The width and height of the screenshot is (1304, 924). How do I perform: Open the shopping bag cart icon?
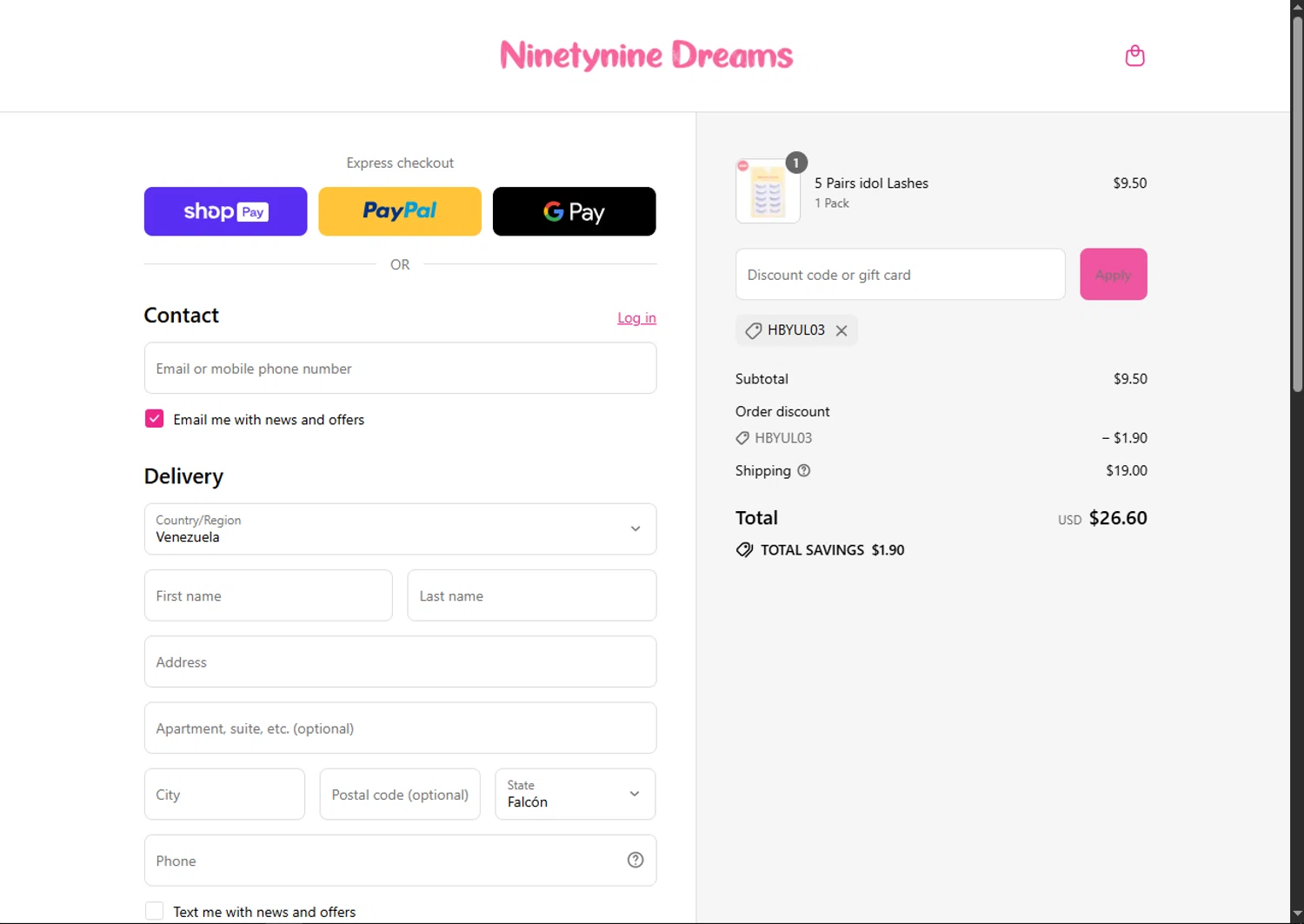point(1134,56)
